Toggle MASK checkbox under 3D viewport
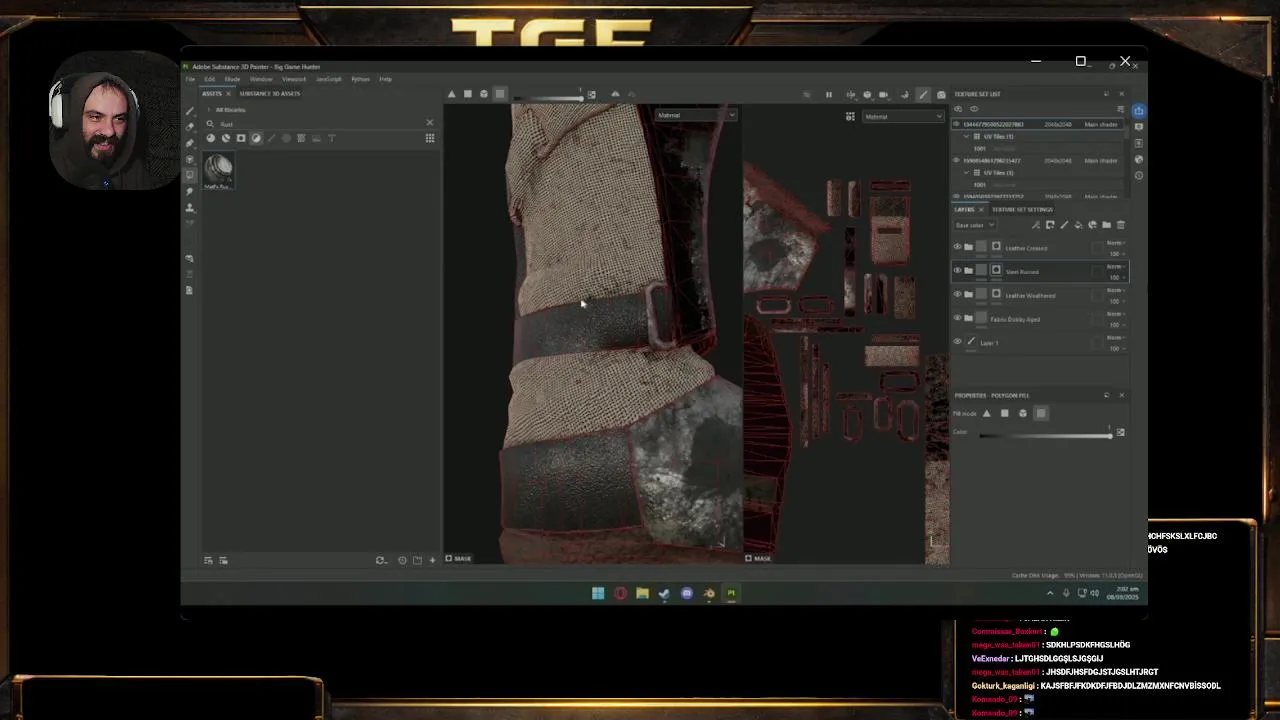Image resolution: width=1280 pixels, height=720 pixels. click(x=449, y=558)
